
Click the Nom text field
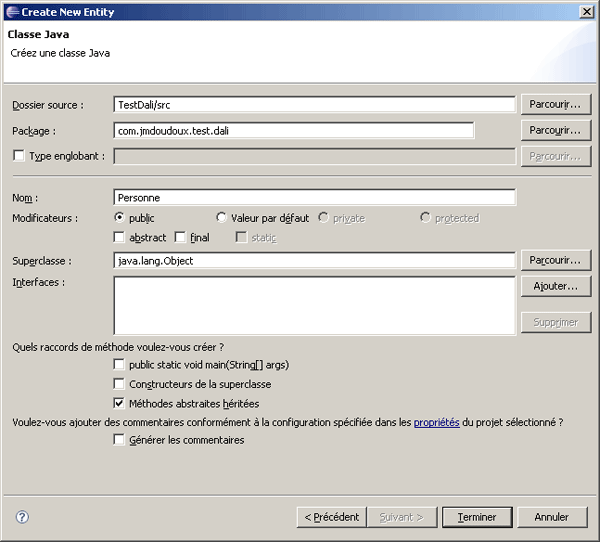tap(314, 198)
